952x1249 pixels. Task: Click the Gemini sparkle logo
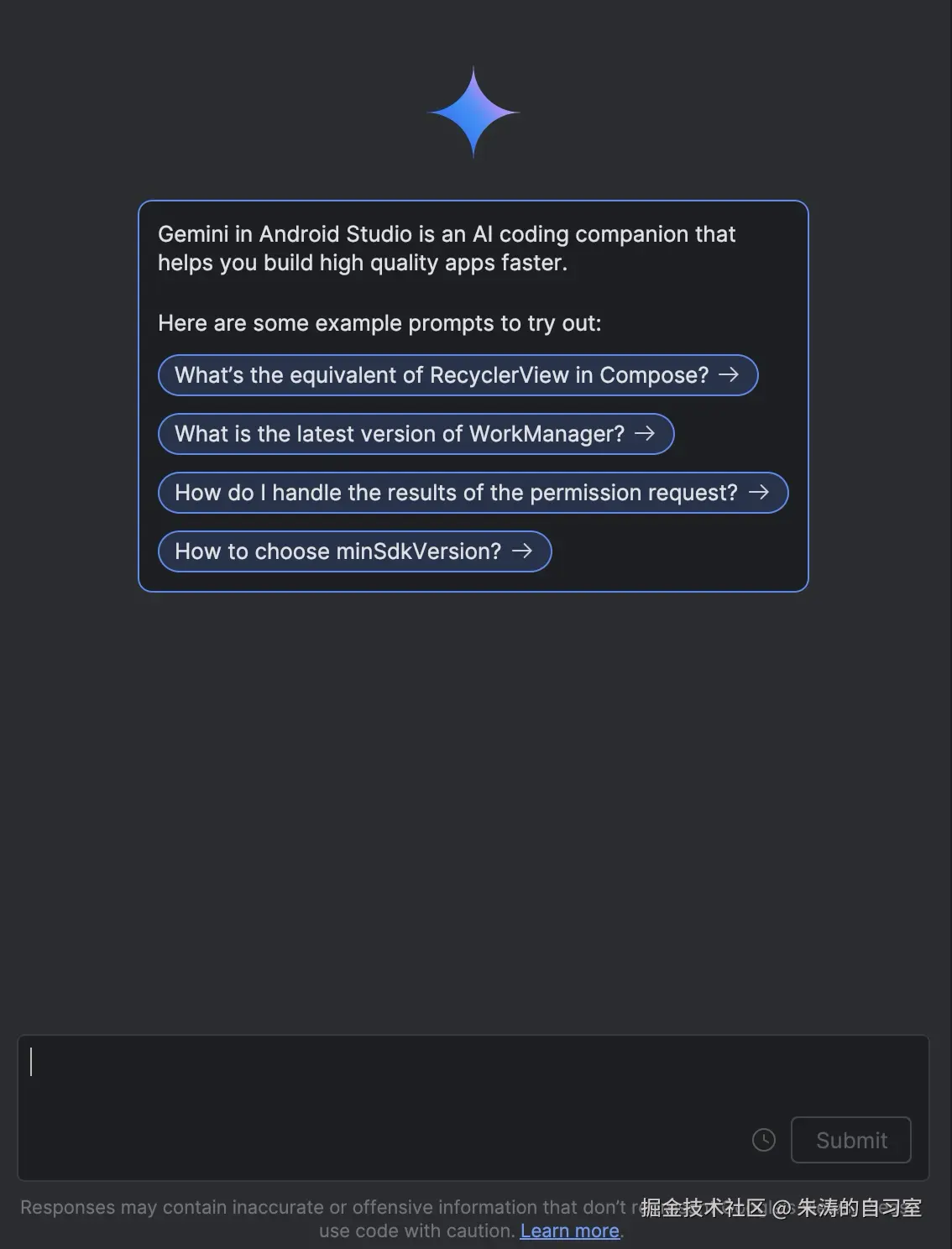click(x=473, y=112)
